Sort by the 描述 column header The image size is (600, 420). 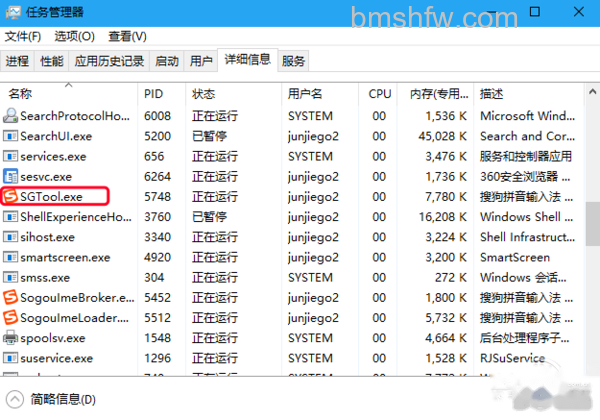click(529, 94)
